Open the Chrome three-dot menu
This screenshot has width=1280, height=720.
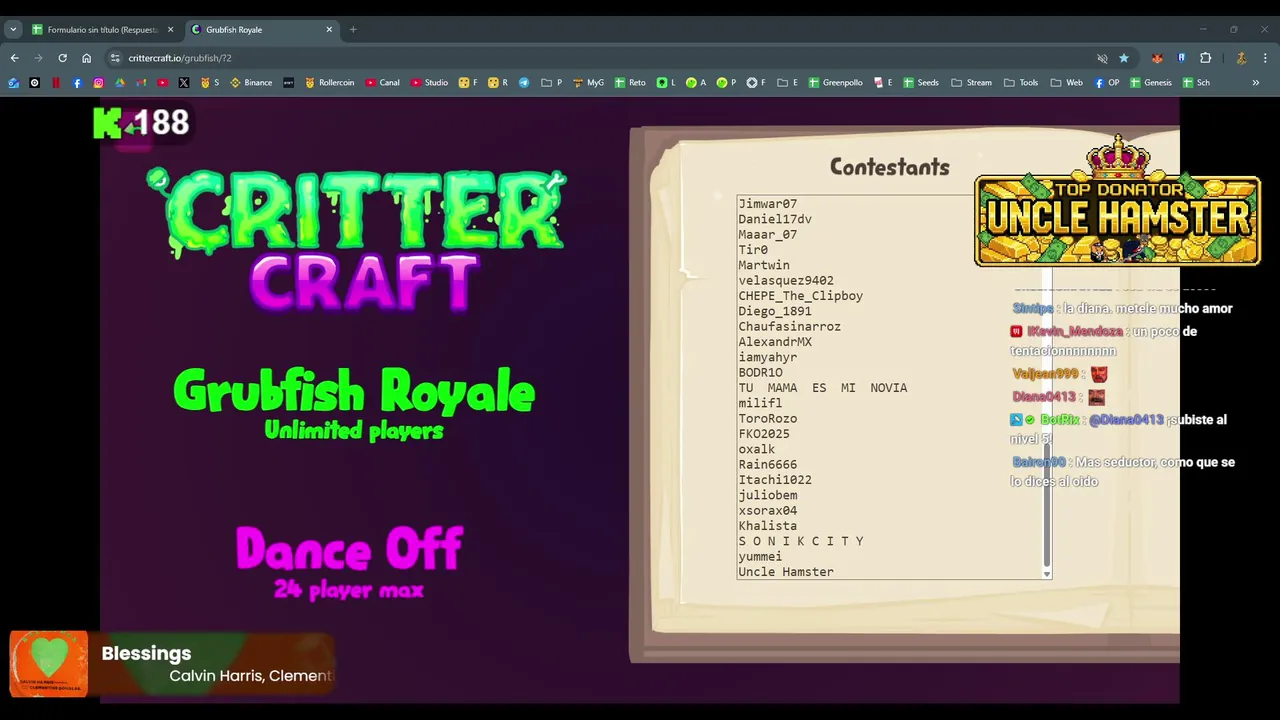coord(1265,58)
